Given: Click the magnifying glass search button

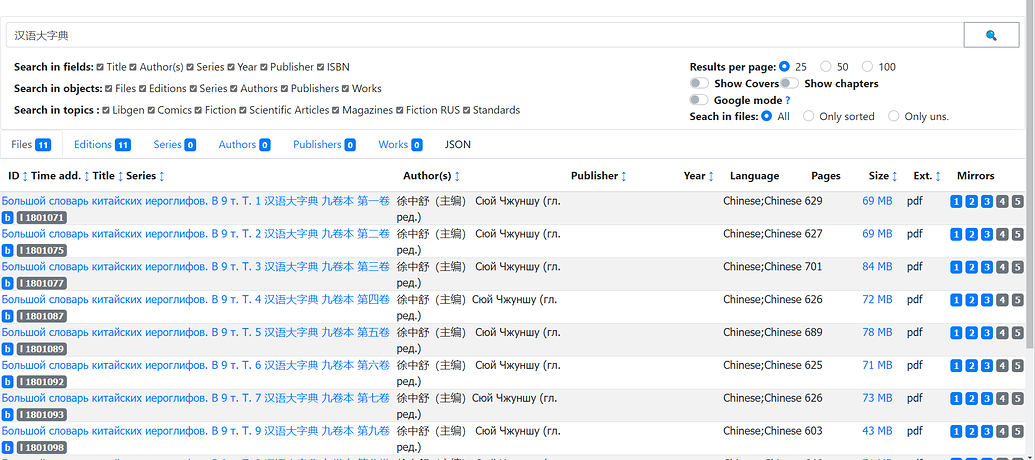Looking at the screenshot, I should click(x=991, y=35).
